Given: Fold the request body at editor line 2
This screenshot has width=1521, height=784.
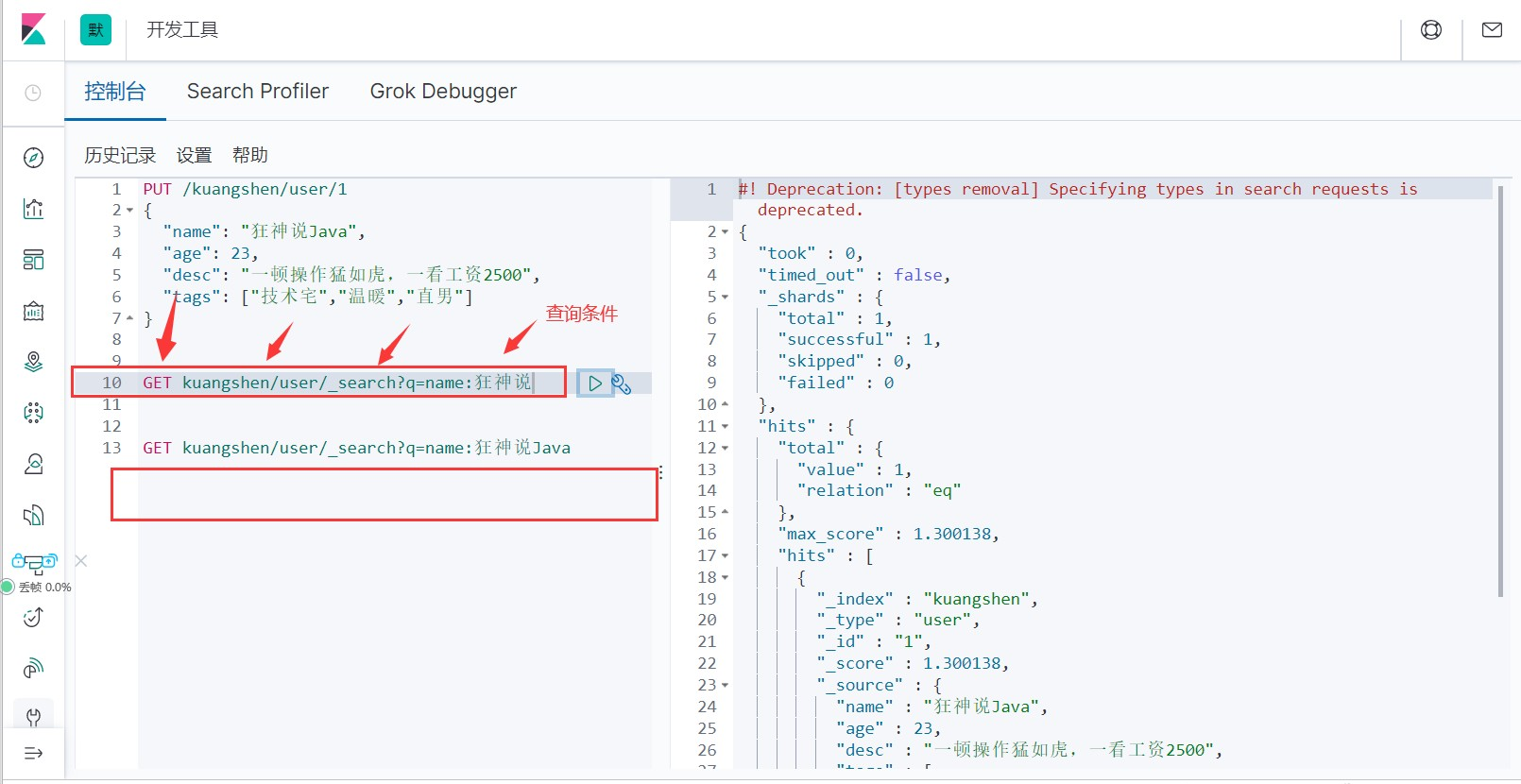Looking at the screenshot, I should coord(129,211).
